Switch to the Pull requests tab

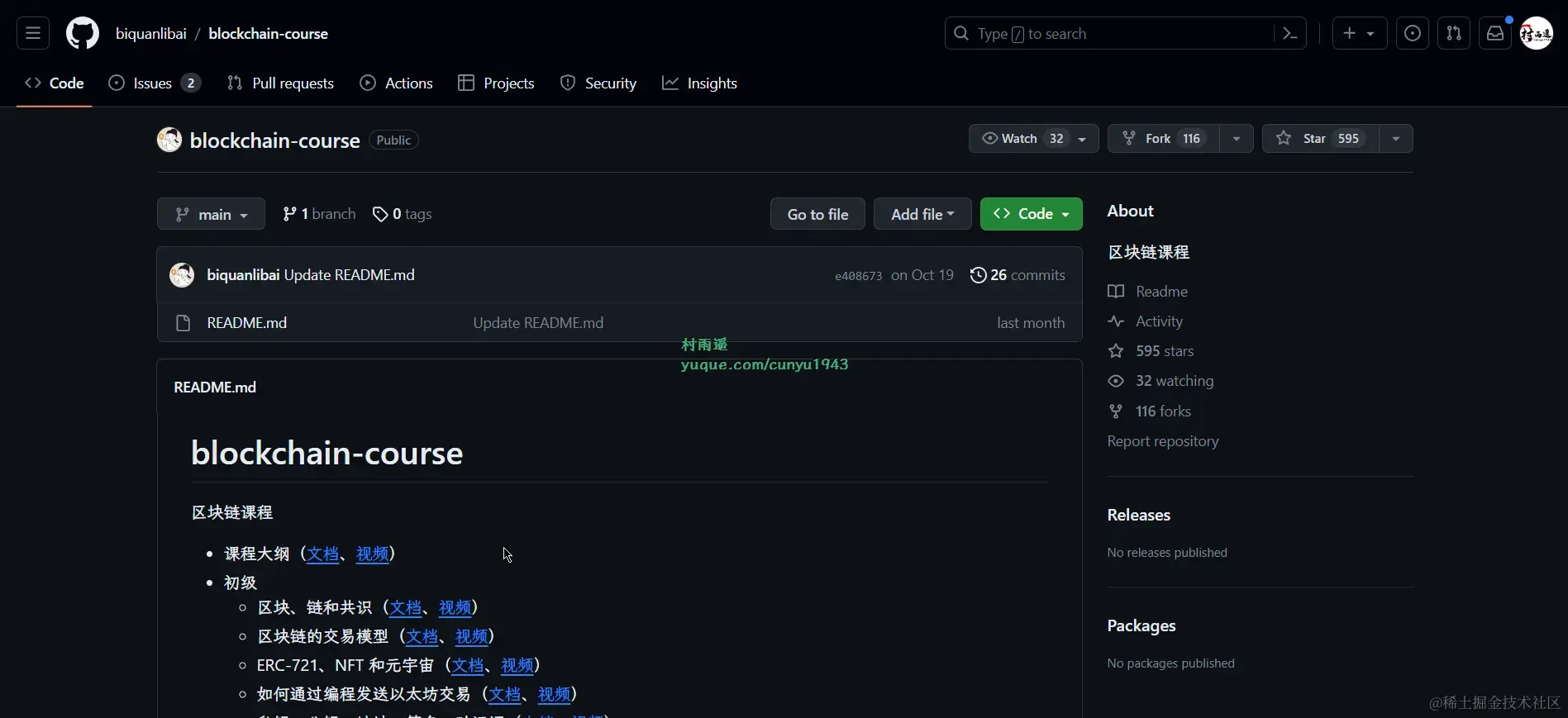pos(280,83)
